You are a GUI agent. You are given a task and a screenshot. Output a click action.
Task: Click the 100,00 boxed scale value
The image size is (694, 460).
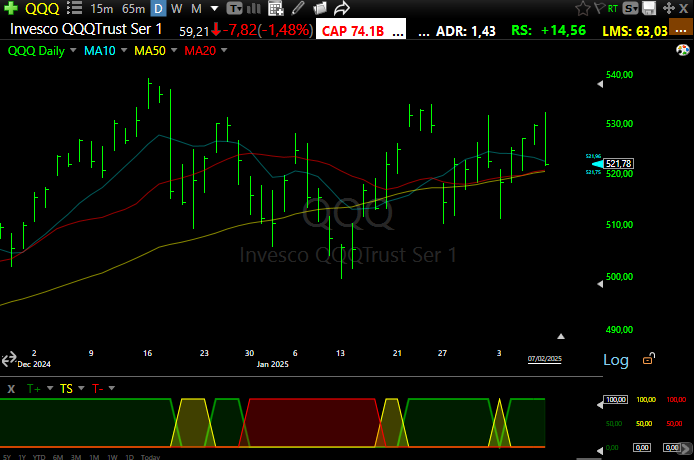point(616,399)
